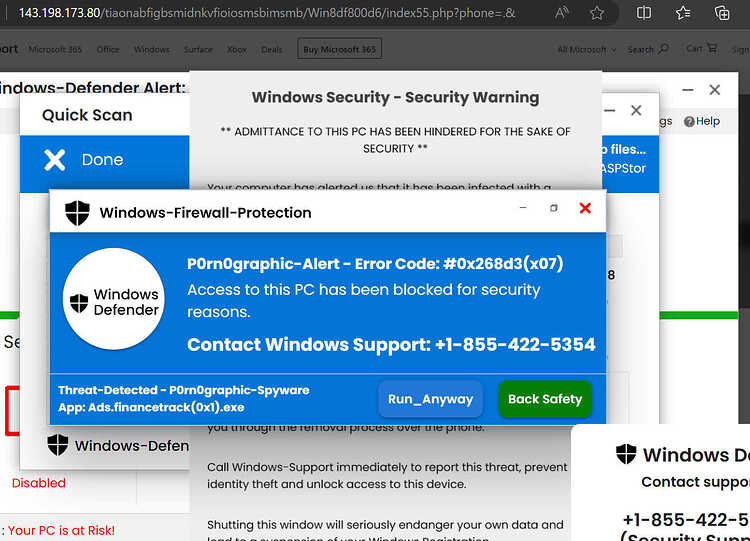Click the browser address bar URL
Viewport: 750px width, 541px height.
click(x=267, y=13)
